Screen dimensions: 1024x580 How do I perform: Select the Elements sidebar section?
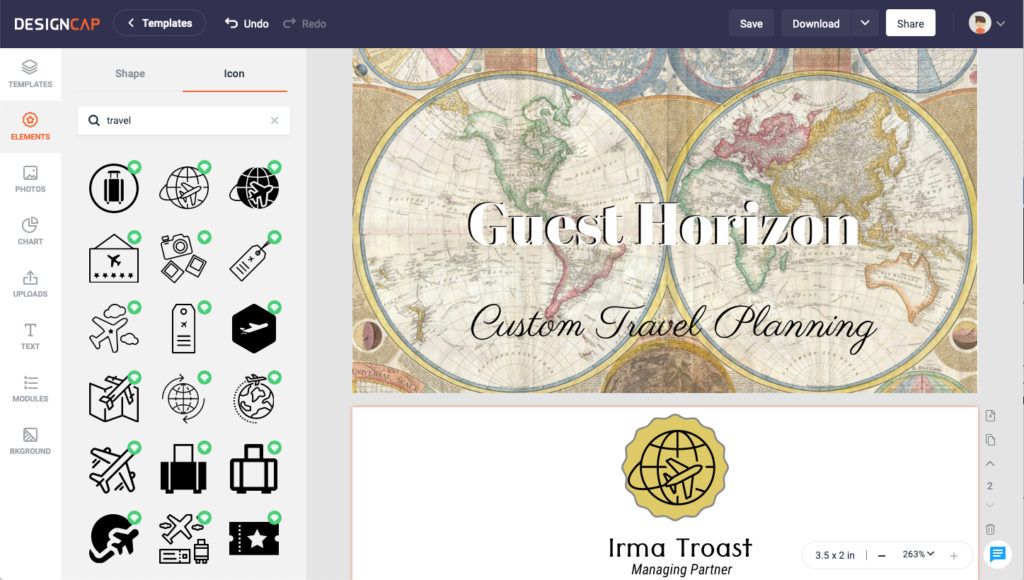coord(30,126)
